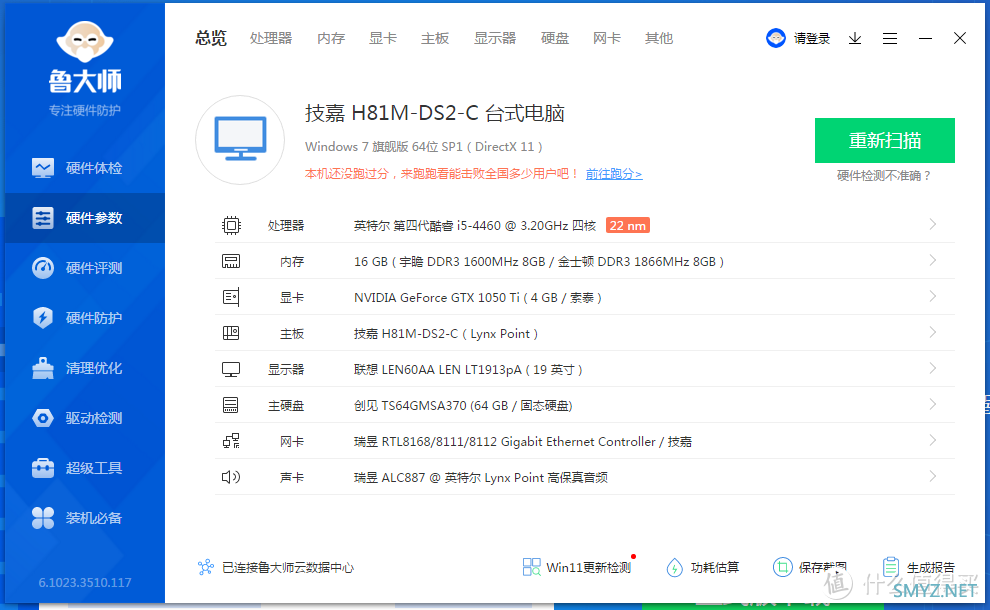Expand the 网卡 row chevron
This screenshot has height=610, width=990.
coord(933,440)
